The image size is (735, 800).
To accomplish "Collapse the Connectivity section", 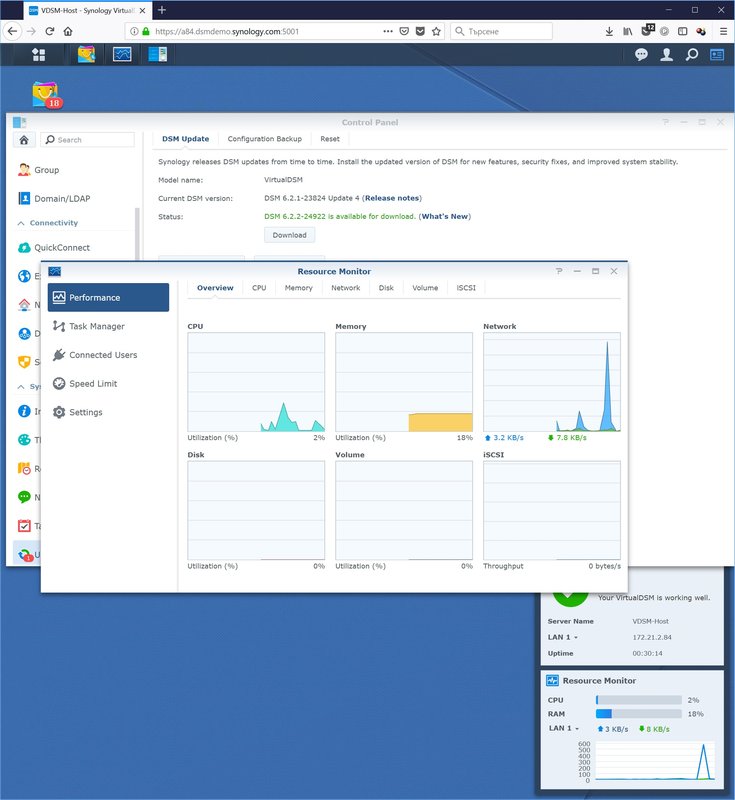I will pyautogui.click(x=21, y=223).
